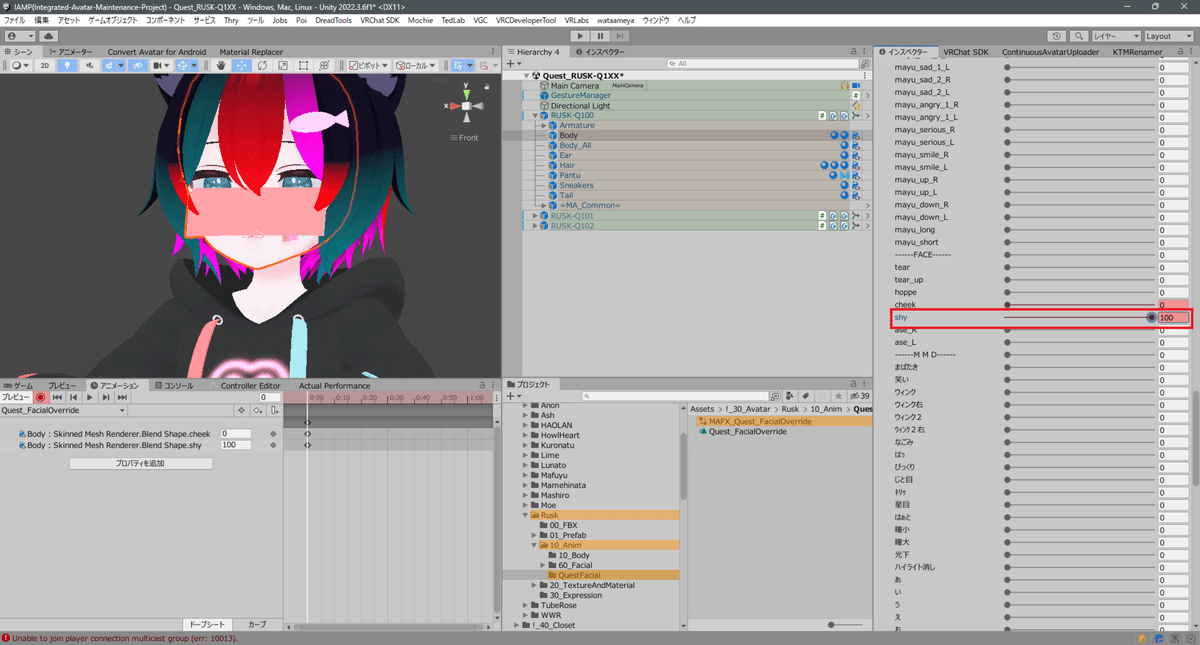The image size is (1200, 645).
Task: Switch to Dopesheet view at Animation bottom
Action: [x=208, y=624]
